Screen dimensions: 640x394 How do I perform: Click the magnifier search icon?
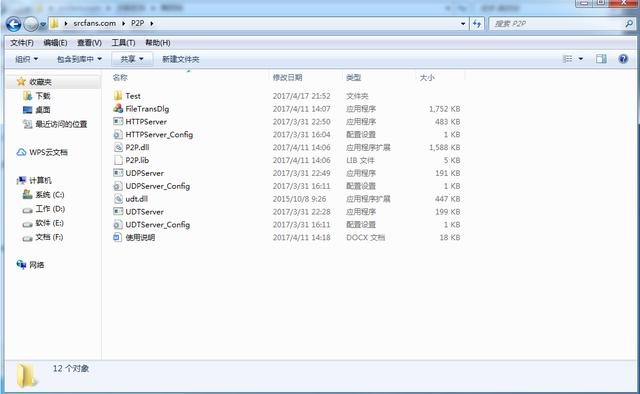click(x=629, y=24)
